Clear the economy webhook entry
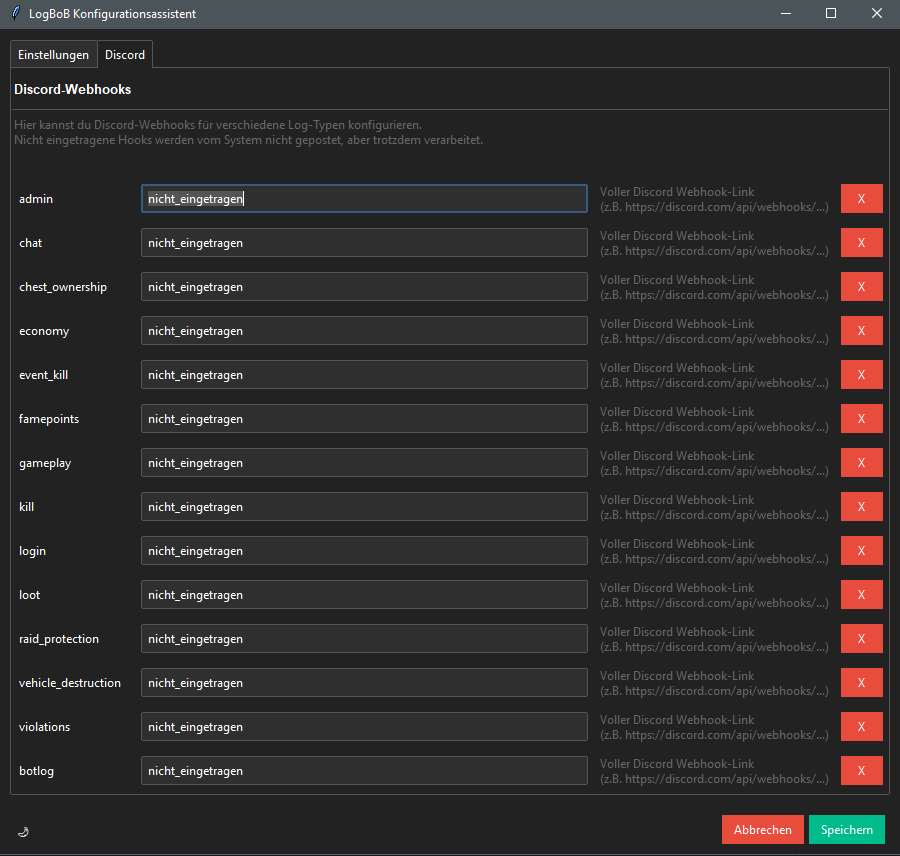This screenshot has height=856, width=900. (x=862, y=331)
